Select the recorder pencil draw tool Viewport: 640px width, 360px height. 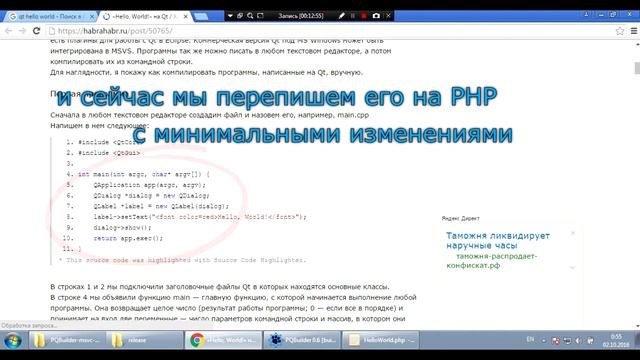(342, 16)
